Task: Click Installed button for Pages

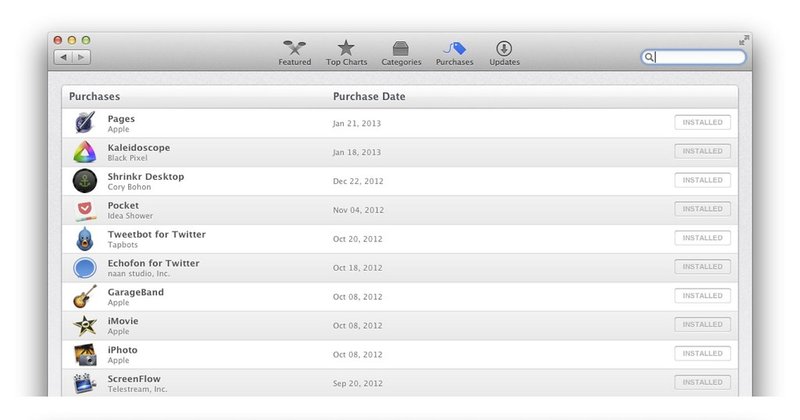Action: [x=702, y=122]
